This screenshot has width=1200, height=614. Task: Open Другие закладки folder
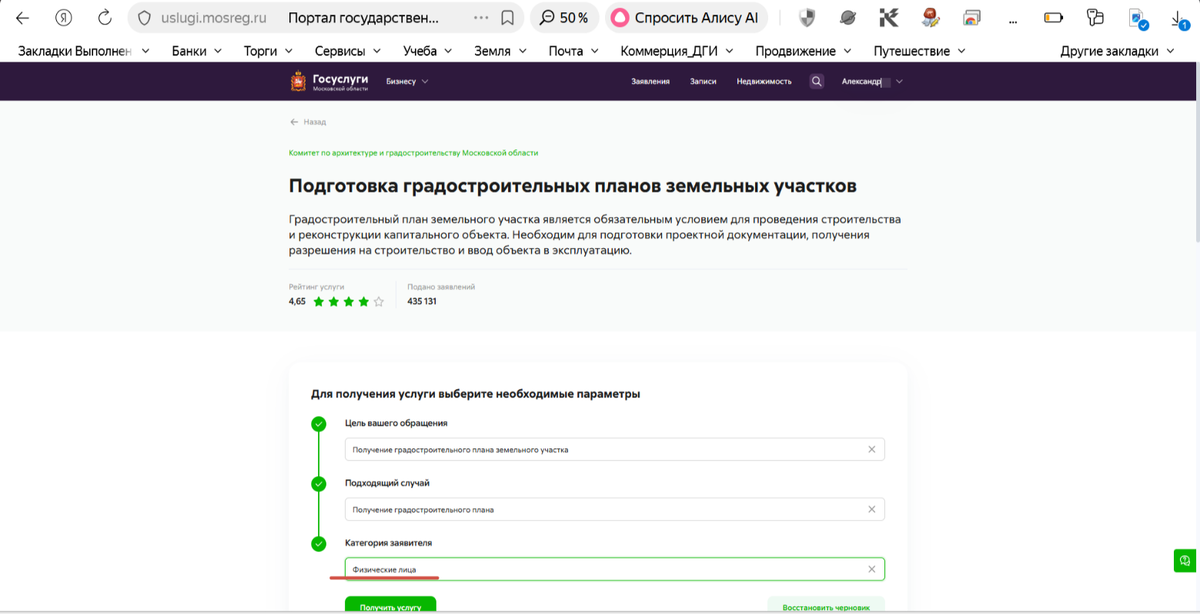tap(1118, 51)
